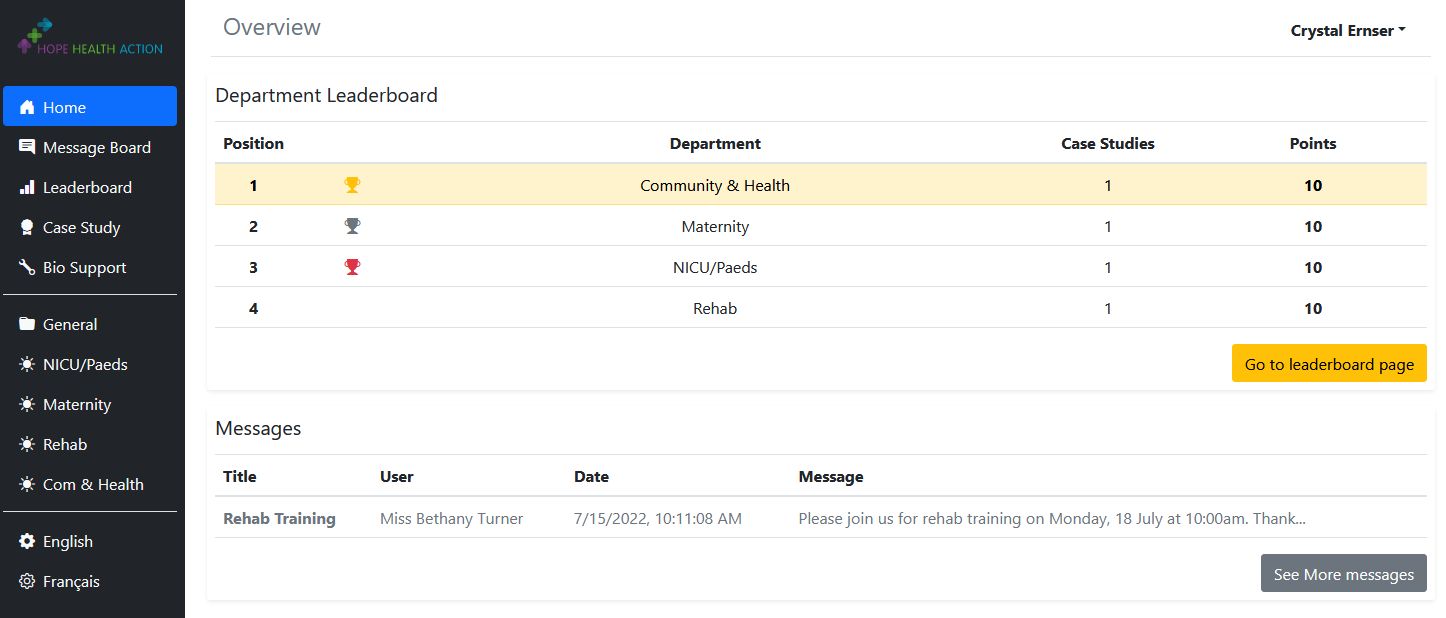Click the Overview page heading
The height and width of the screenshot is (618, 1446).
(x=272, y=27)
